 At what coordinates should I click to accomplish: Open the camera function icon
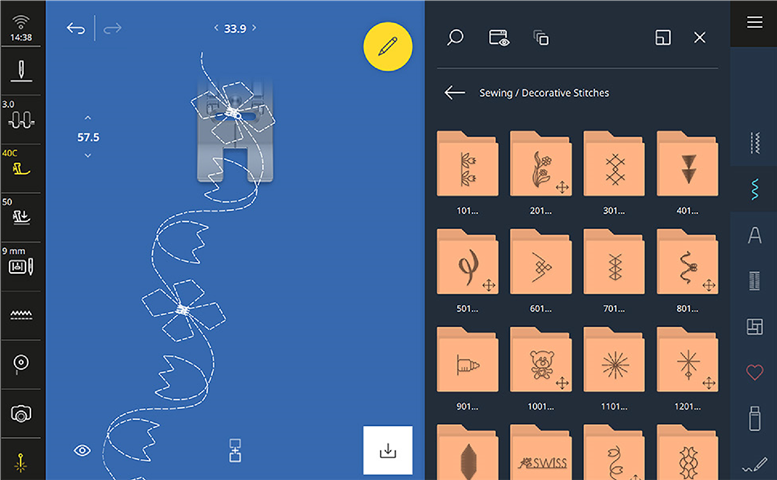pos(21,413)
